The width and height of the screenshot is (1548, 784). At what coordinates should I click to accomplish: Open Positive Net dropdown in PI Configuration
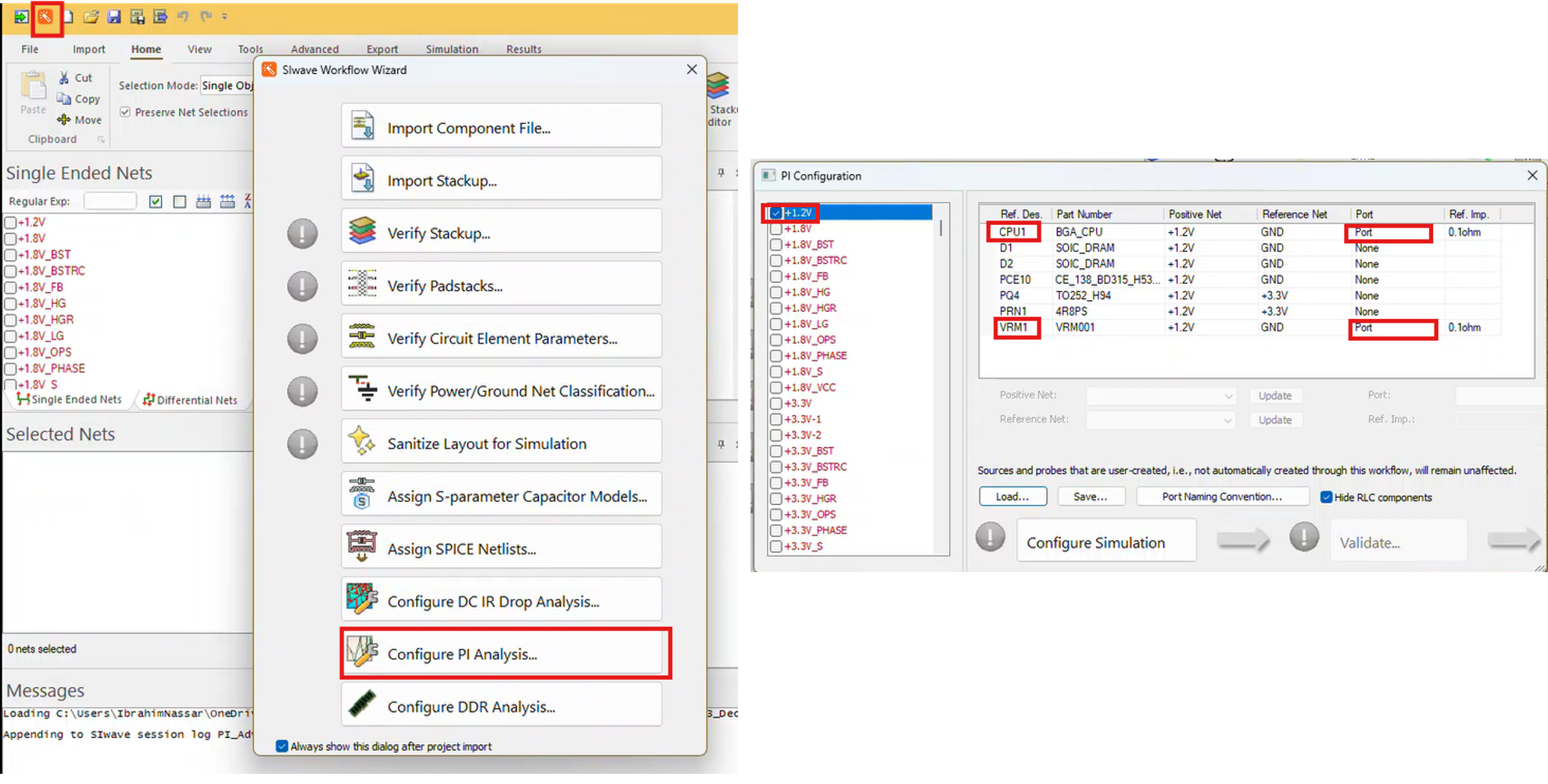(1161, 396)
